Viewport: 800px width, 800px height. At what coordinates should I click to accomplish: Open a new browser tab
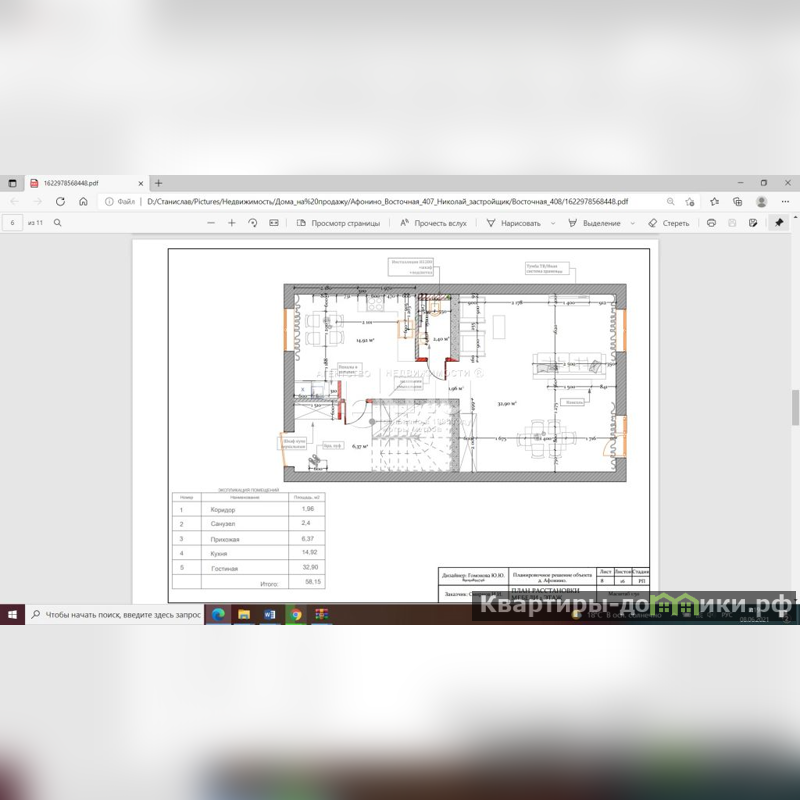pos(158,183)
